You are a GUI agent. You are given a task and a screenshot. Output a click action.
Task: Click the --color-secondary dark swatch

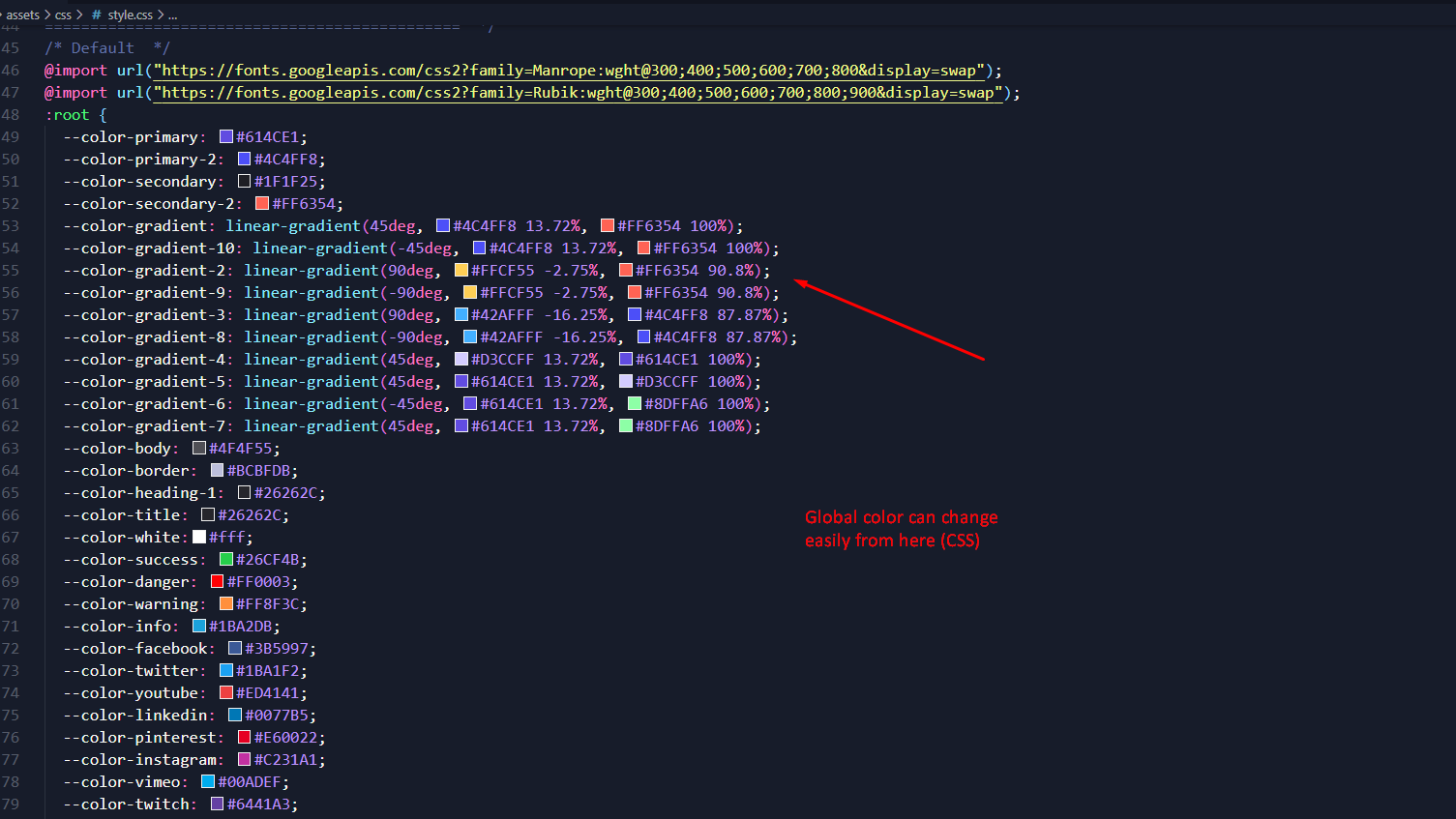(x=245, y=182)
